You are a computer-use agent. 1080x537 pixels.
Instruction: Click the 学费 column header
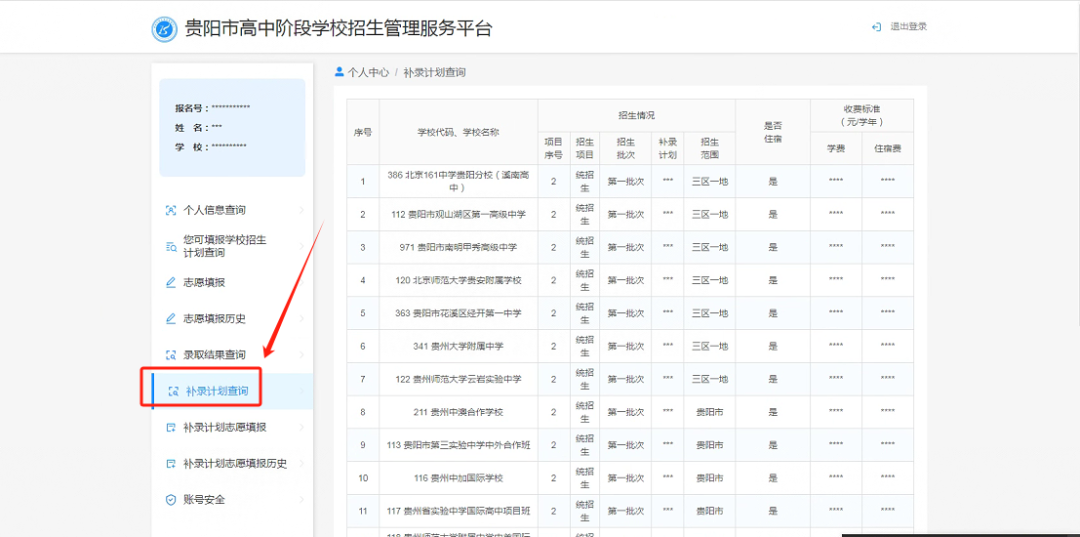coord(836,148)
